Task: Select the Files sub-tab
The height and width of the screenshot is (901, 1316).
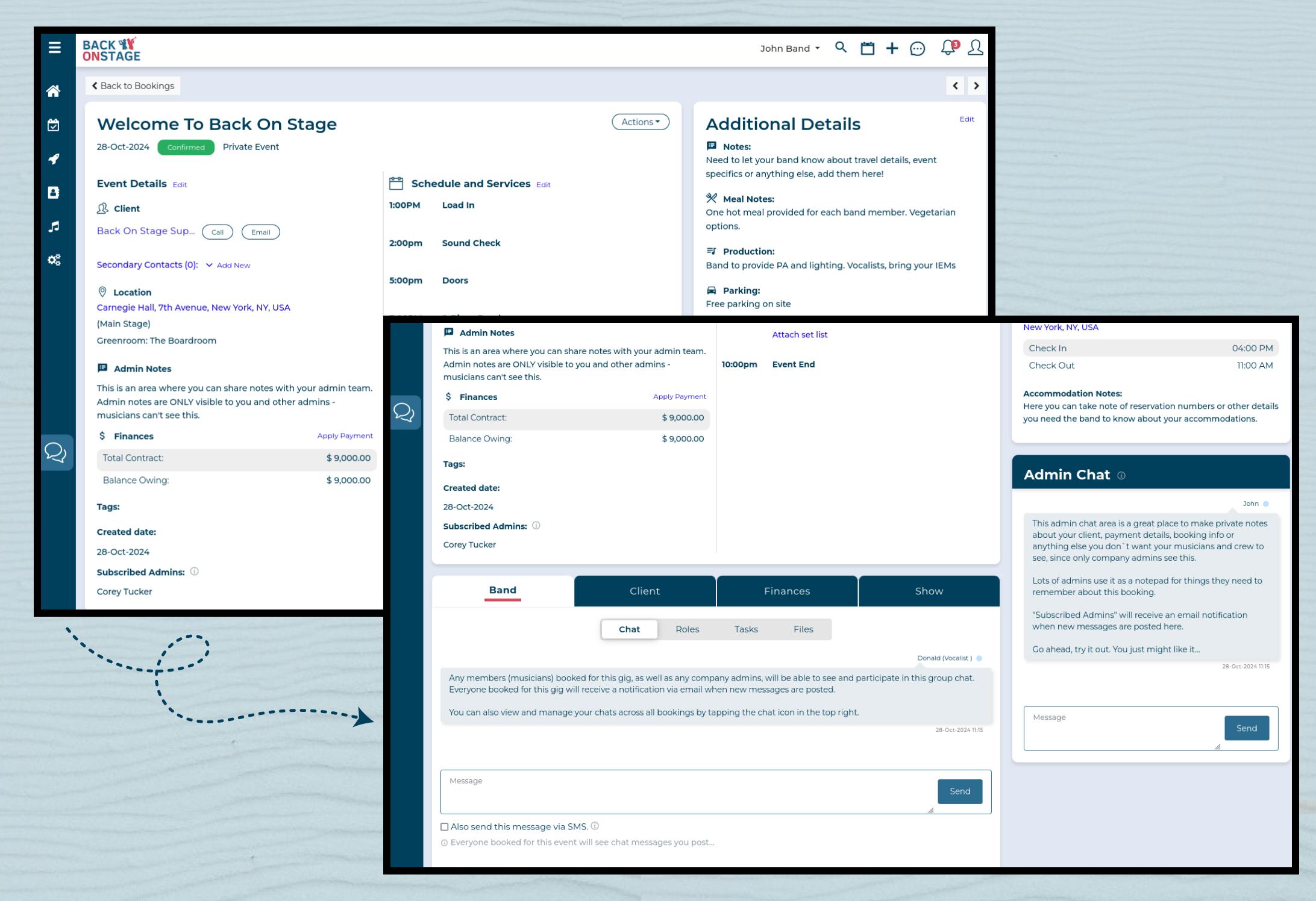Action: [803, 629]
